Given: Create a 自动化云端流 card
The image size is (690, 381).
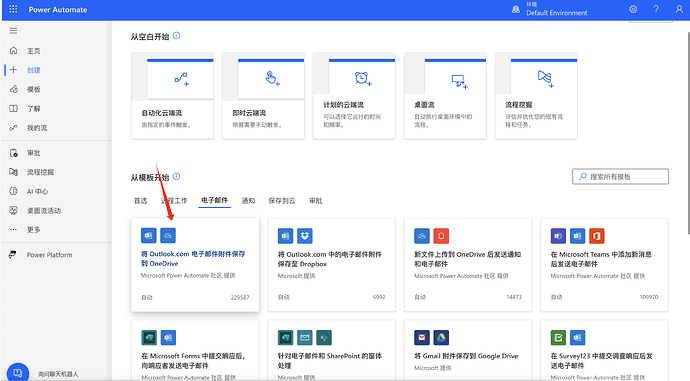Looking at the screenshot, I should 172,96.
